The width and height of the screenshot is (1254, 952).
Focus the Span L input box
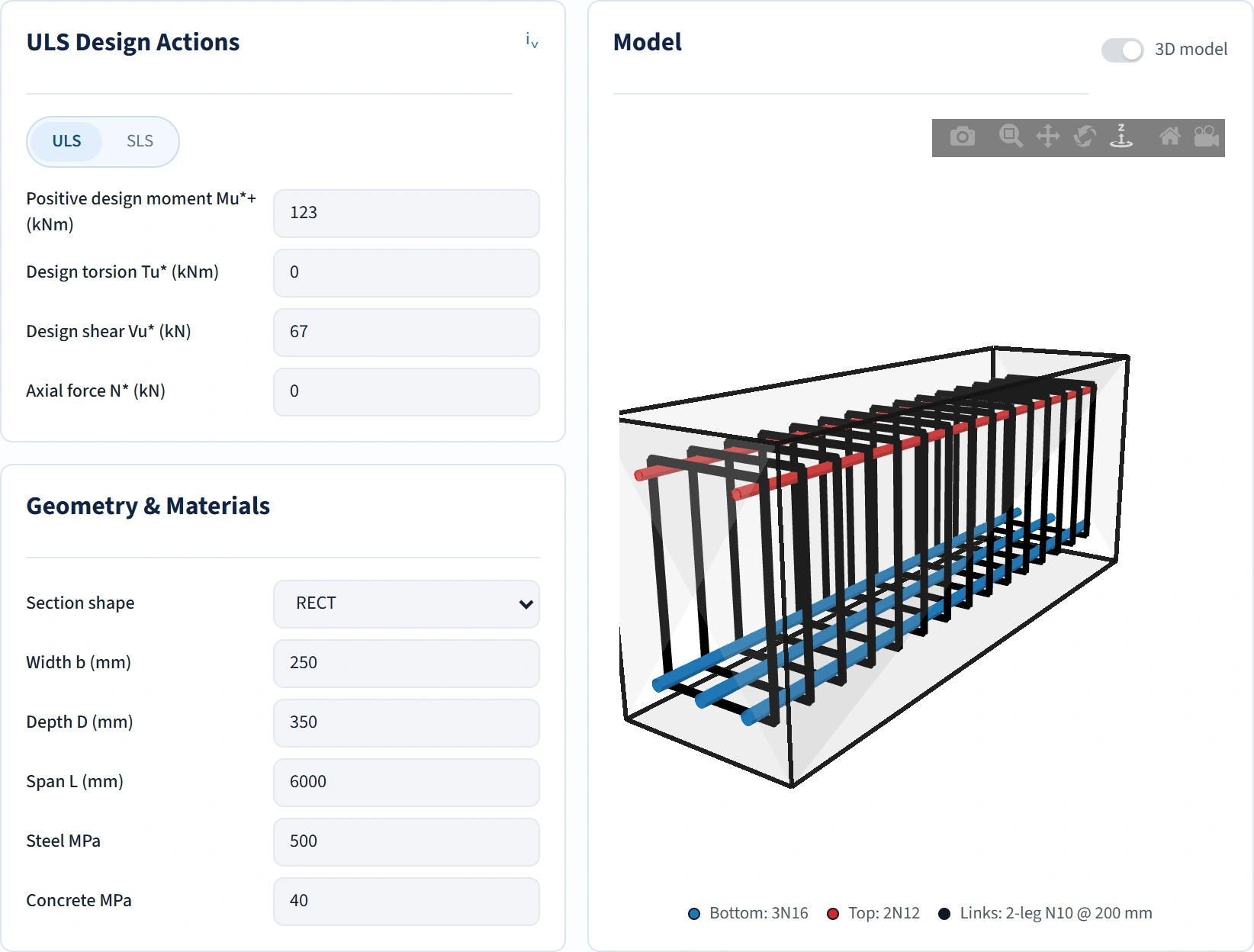click(407, 782)
